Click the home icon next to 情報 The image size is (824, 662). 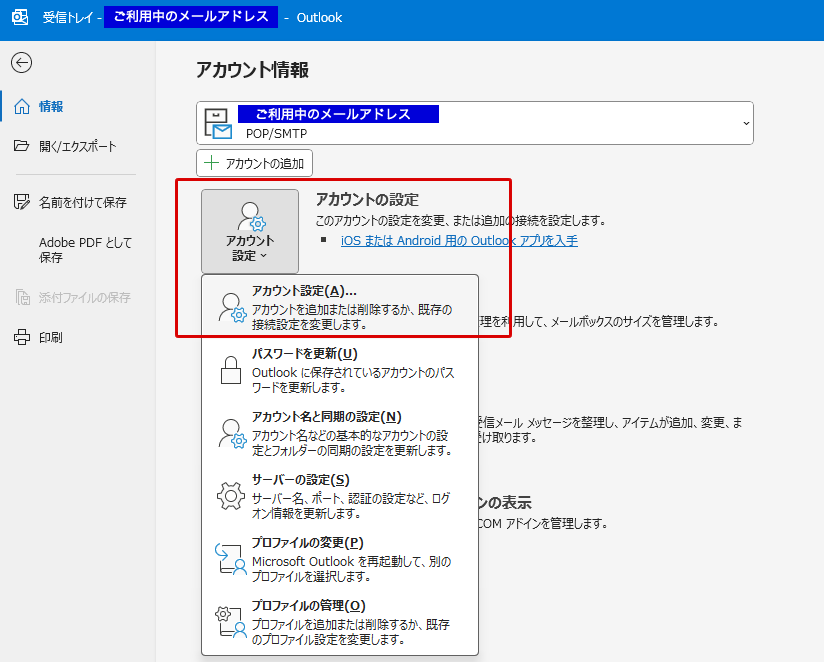22,106
